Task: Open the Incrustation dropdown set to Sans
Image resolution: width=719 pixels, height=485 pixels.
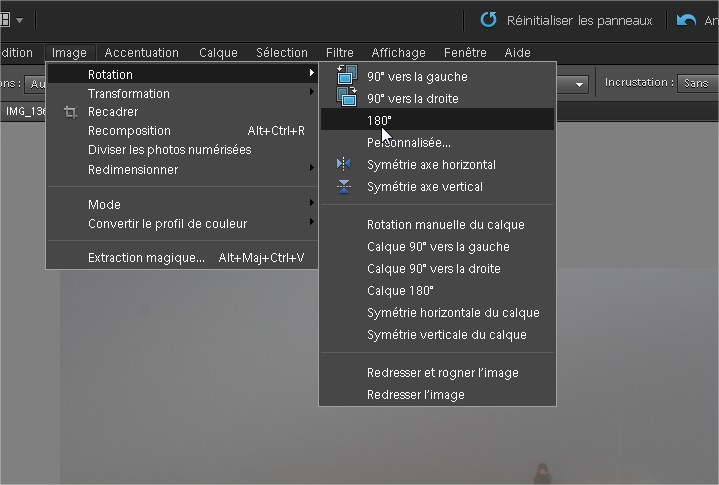Action: (696, 84)
